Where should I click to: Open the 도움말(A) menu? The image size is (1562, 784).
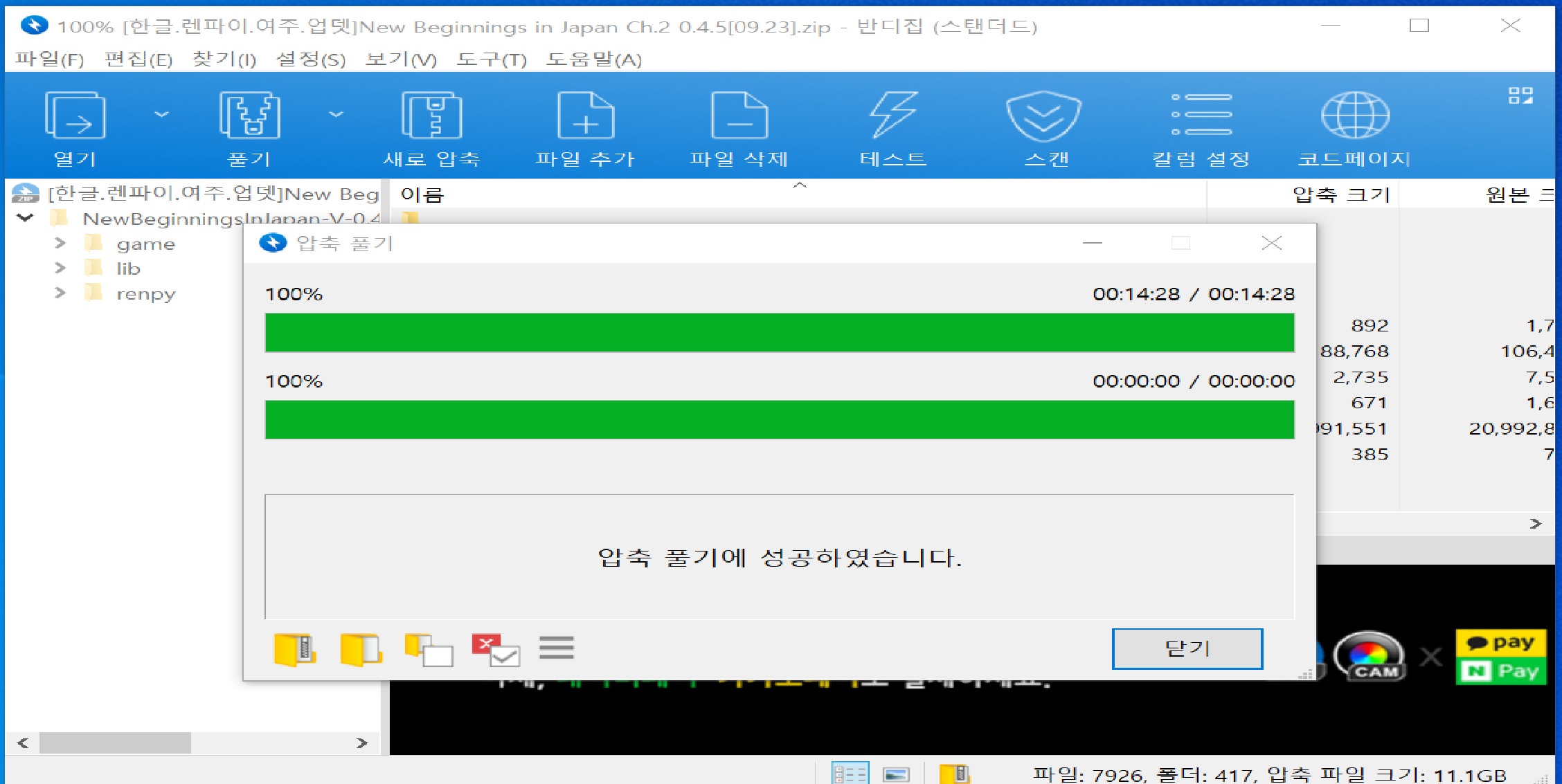pos(593,60)
